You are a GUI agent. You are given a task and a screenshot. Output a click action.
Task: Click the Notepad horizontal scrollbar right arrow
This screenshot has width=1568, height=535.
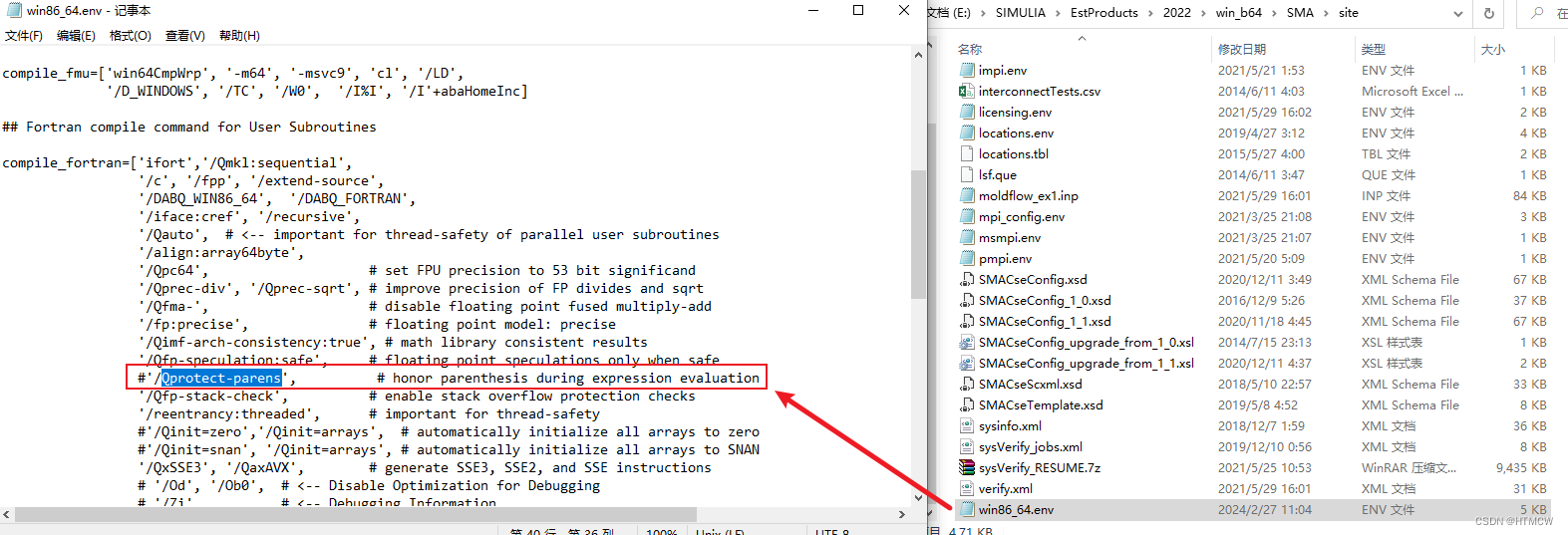901,515
